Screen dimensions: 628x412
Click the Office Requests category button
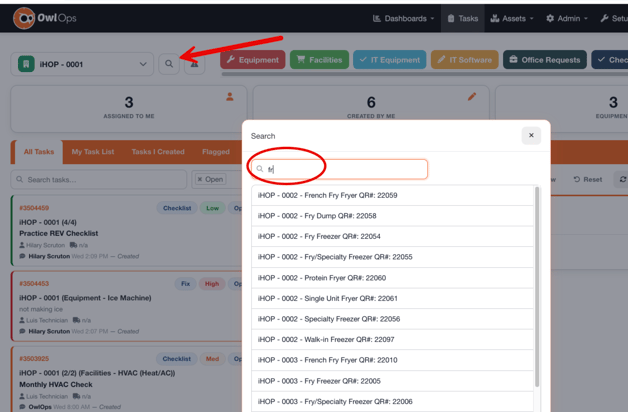[545, 60]
